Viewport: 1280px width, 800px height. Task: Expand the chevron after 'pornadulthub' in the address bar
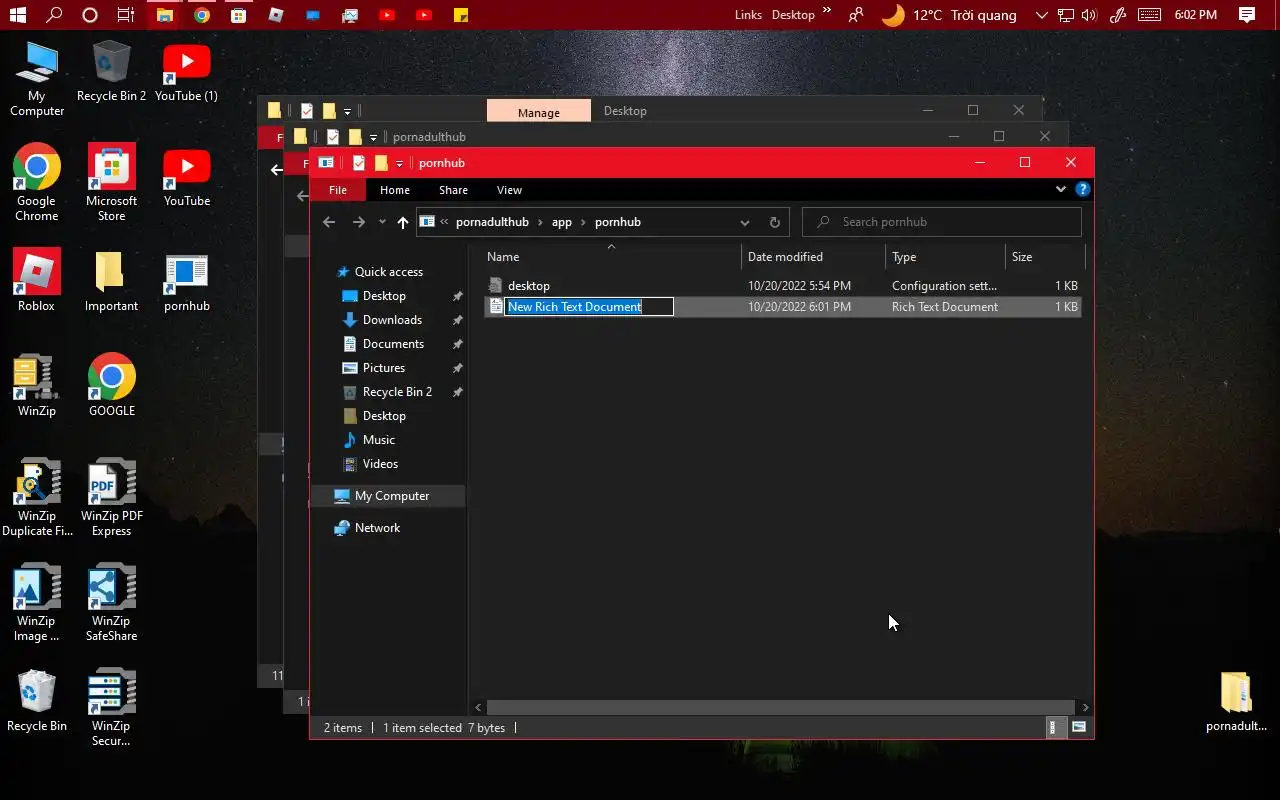541,222
